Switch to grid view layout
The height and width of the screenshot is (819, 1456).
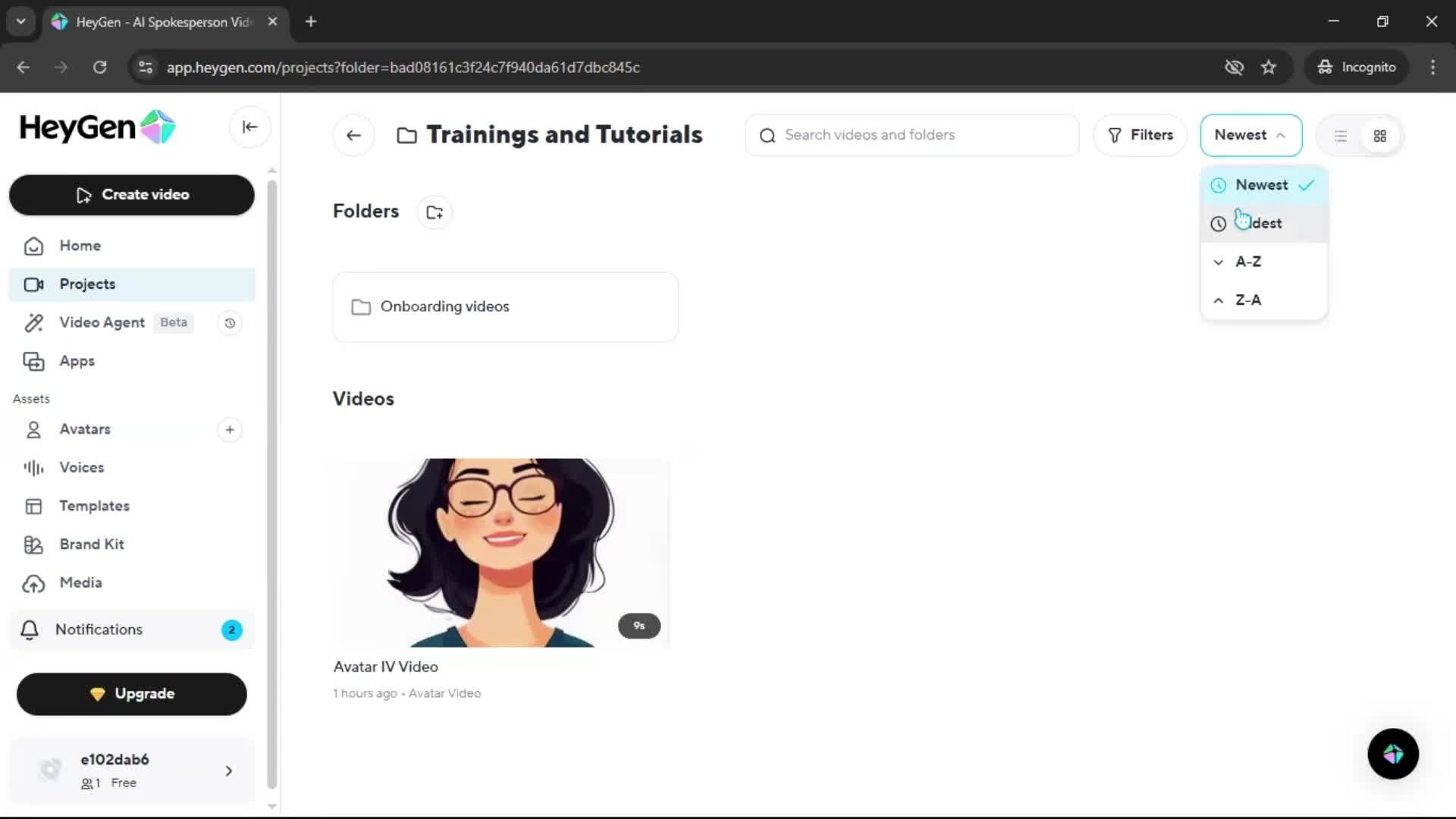coord(1379,136)
